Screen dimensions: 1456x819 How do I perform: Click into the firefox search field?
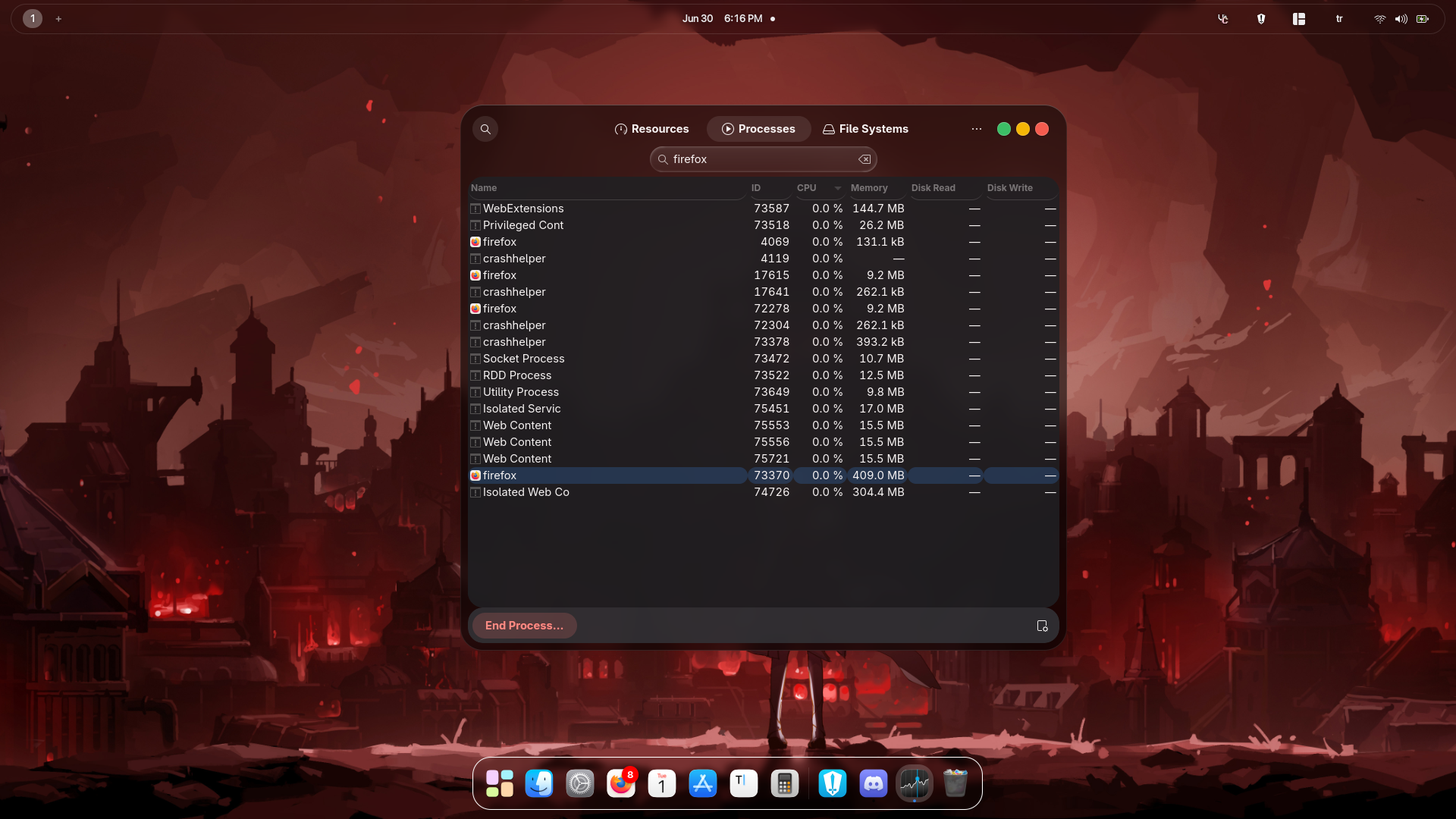(x=758, y=159)
